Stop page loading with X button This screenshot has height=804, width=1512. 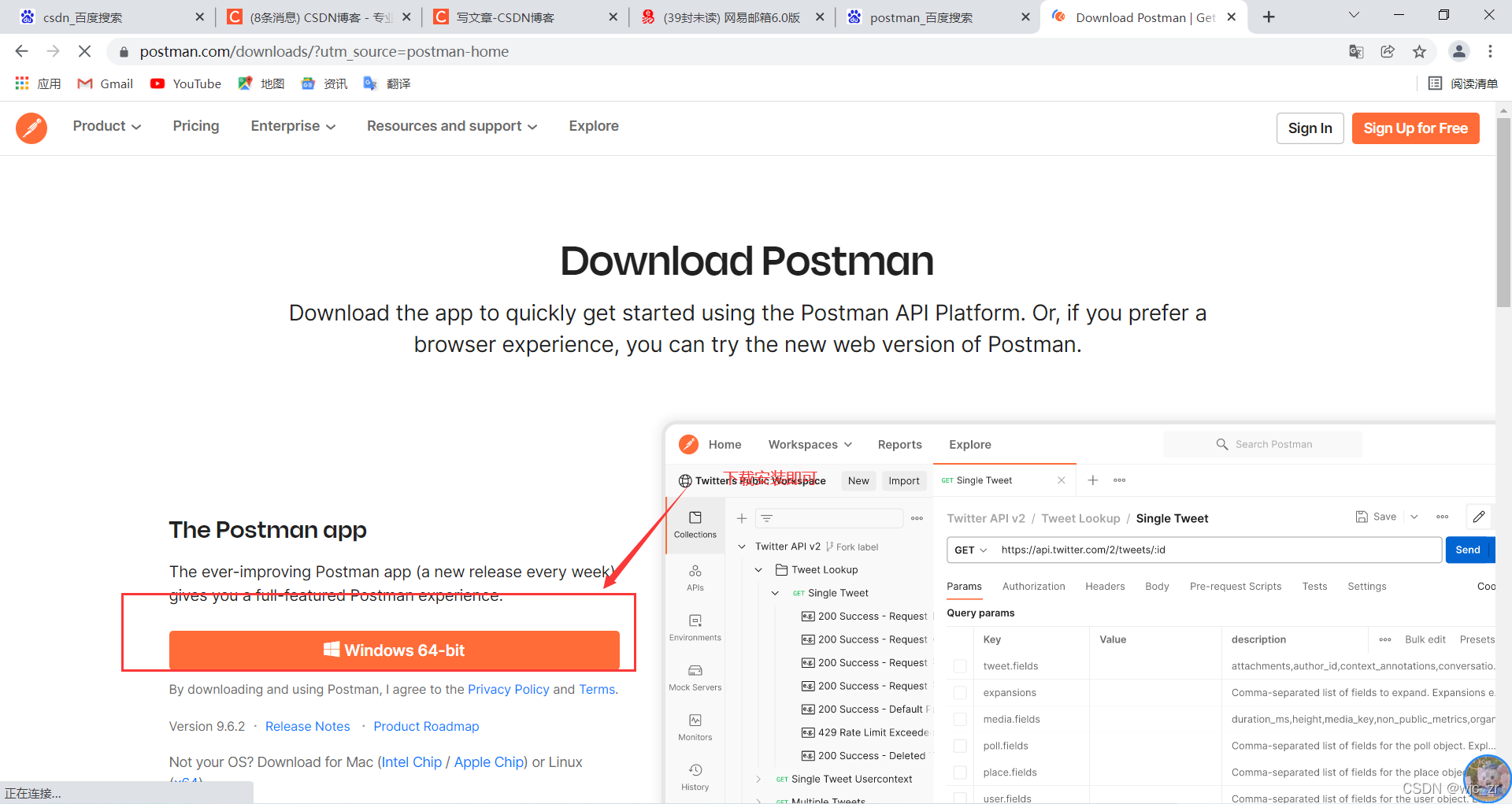coord(84,51)
